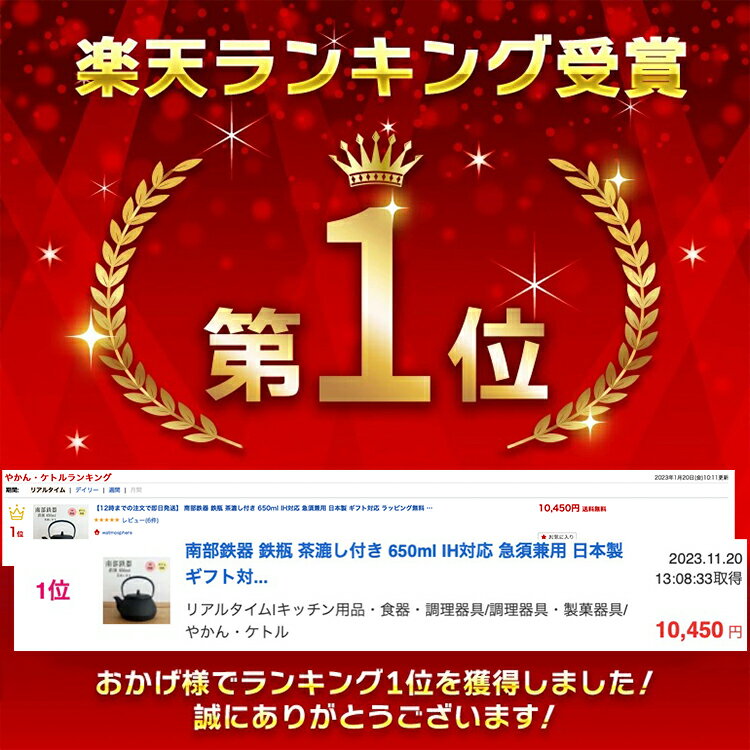Select the greyed 月間 period tab
The width and height of the screenshot is (750, 750).
(x=136, y=490)
